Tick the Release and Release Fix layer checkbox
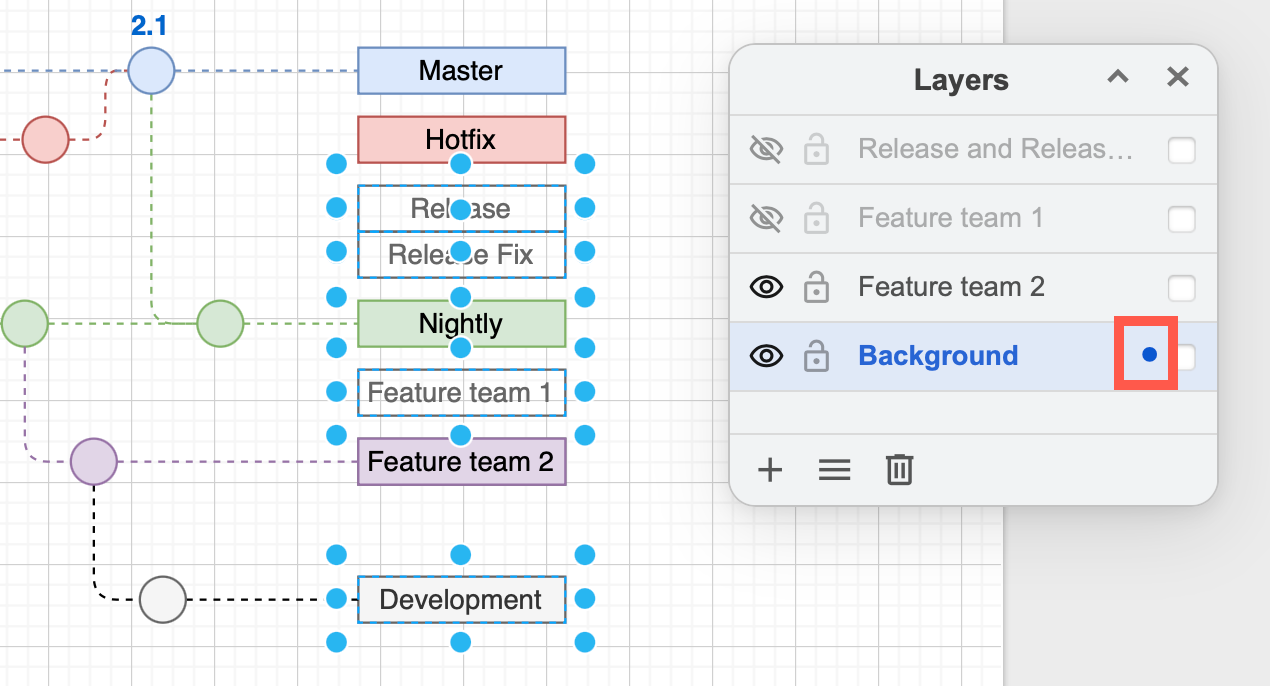The height and width of the screenshot is (686, 1270). (1182, 150)
